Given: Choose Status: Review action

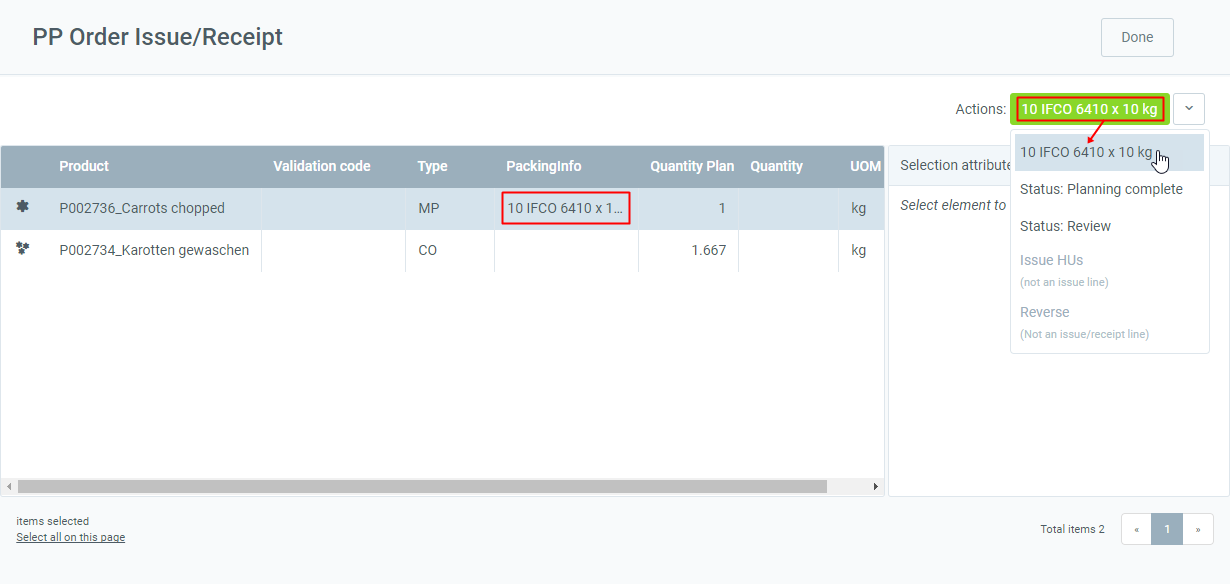Looking at the screenshot, I should (x=1109, y=226).
